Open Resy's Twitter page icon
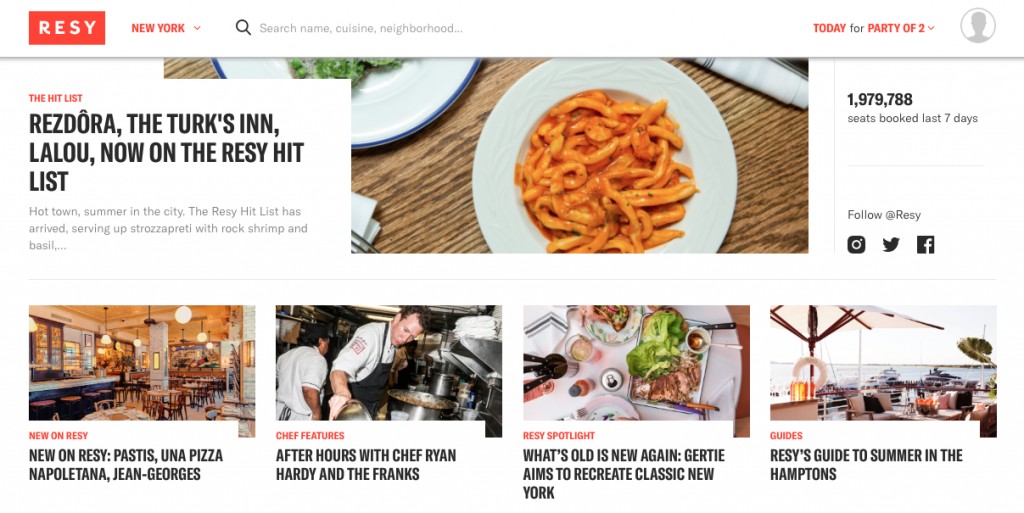Image resolution: width=1024 pixels, height=513 pixels. pyautogui.click(x=891, y=245)
